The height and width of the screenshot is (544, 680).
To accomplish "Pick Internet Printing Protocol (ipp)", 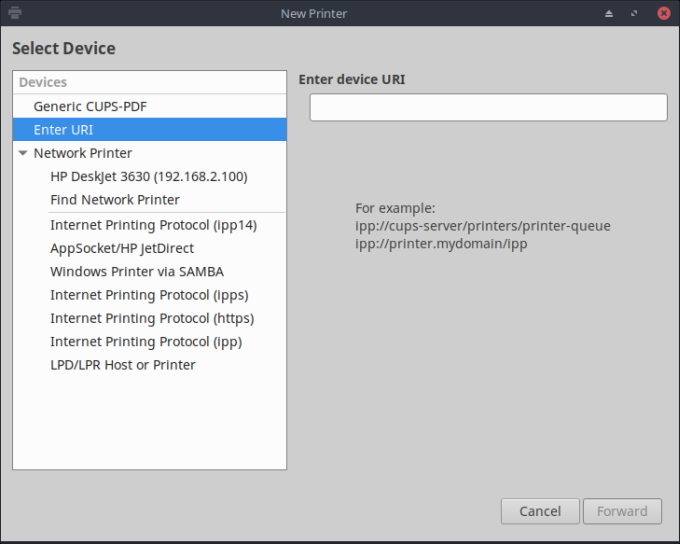I will tap(146, 342).
